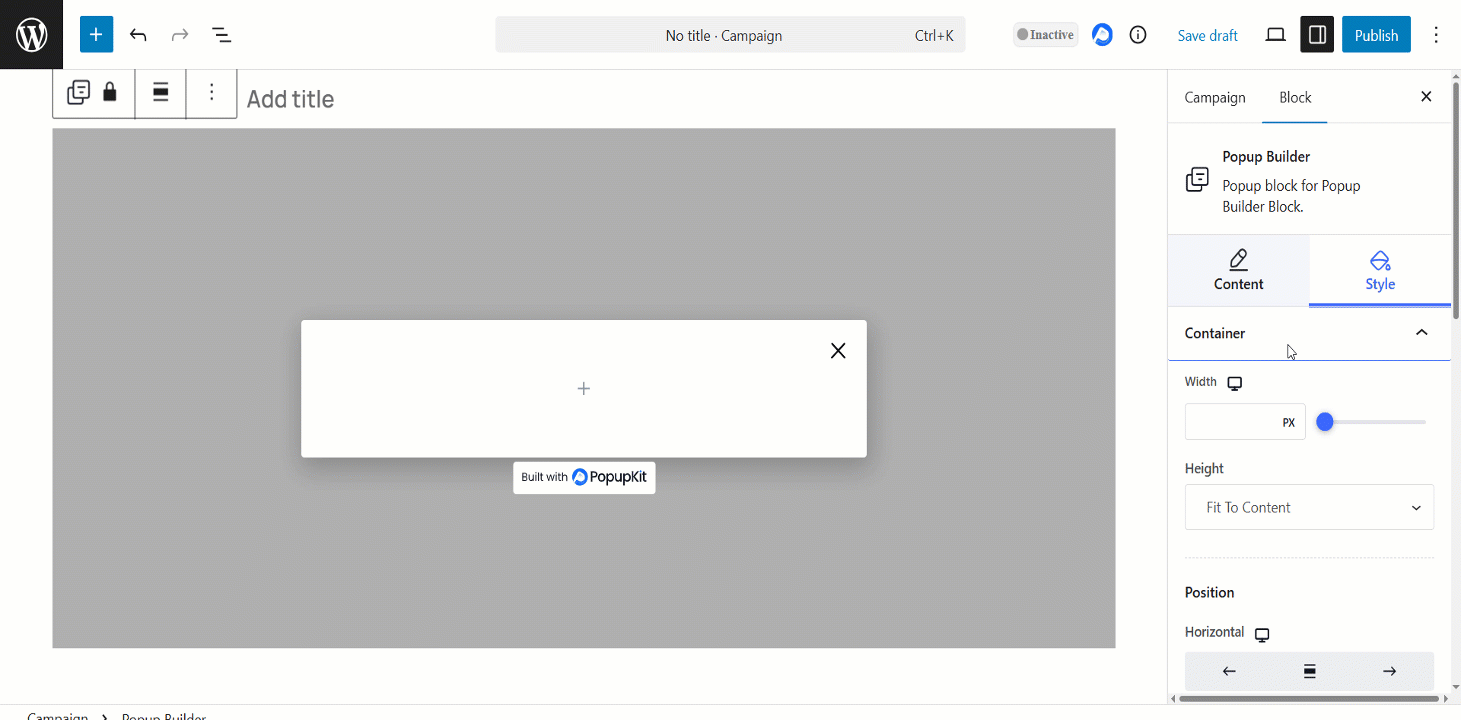The width and height of the screenshot is (1461, 720).
Task: Toggle the Inactive campaign status
Action: (x=1045, y=35)
